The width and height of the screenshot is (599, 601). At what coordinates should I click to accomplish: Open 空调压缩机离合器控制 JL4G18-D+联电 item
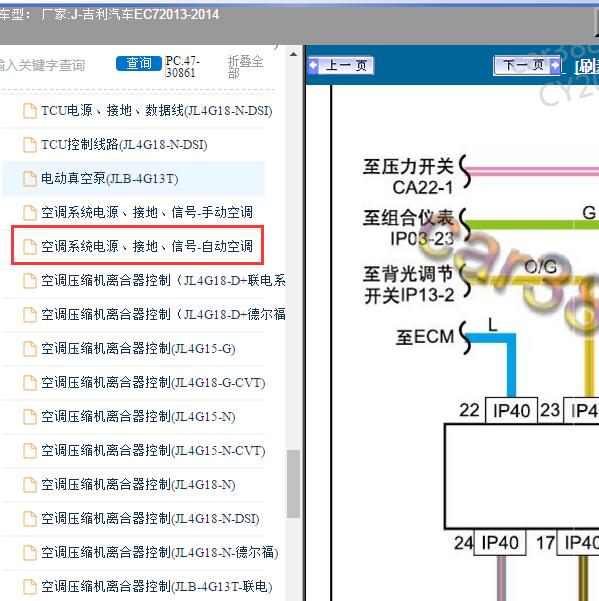click(163, 281)
